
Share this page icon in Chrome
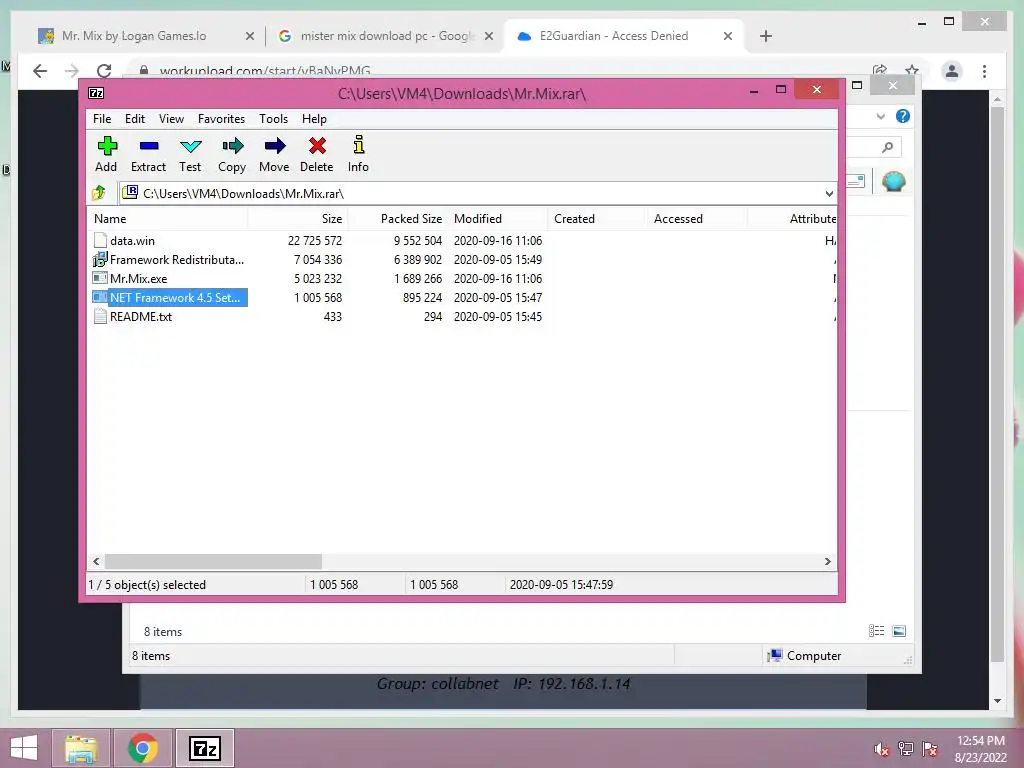click(x=879, y=70)
